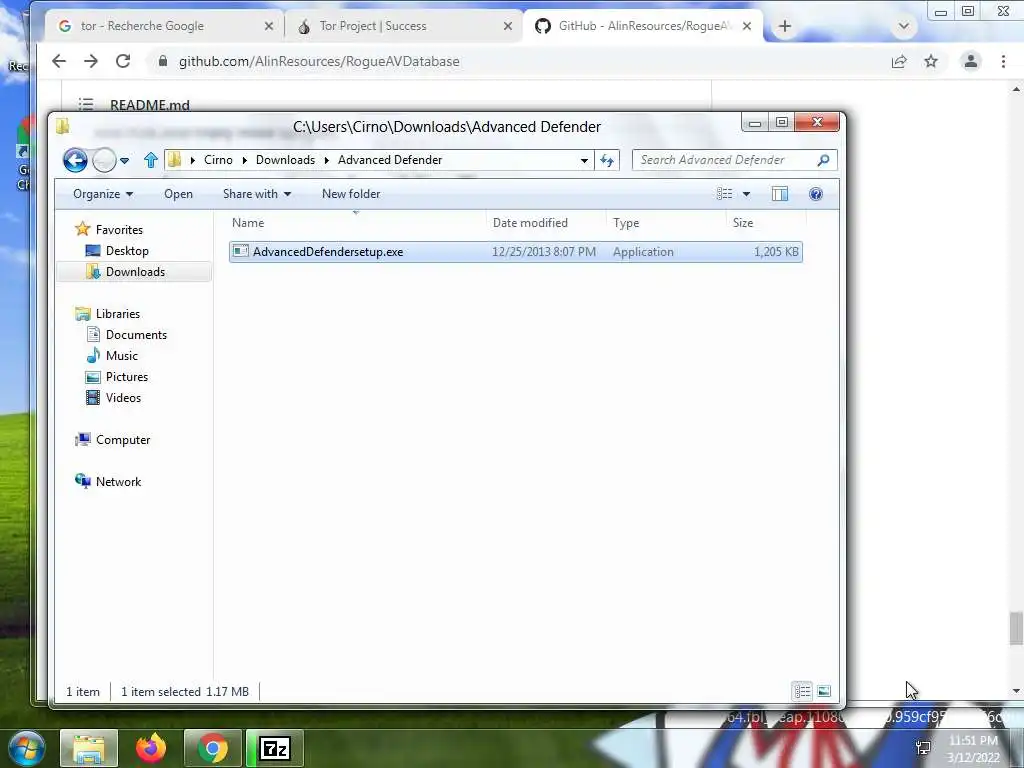
Task: Click Advanced Defender breadcrumb segment
Action: click(390, 160)
